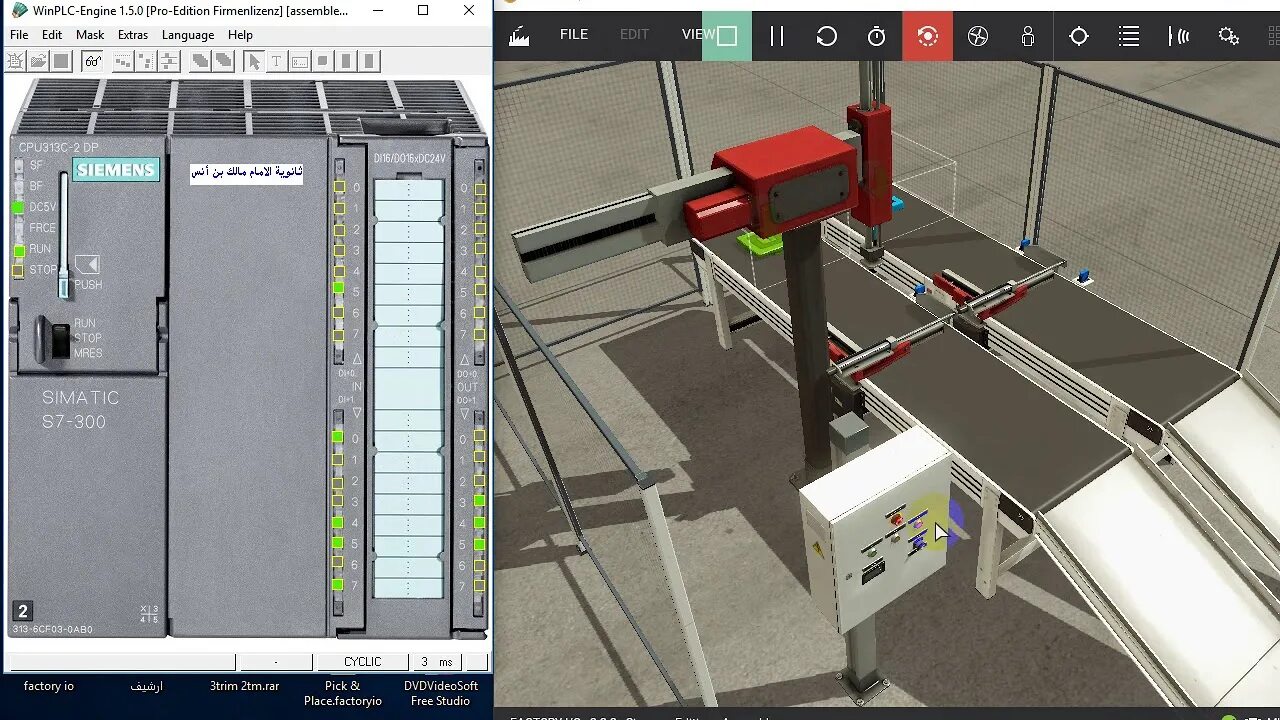Click the 3 ms cycle time status field

pyautogui.click(x=437, y=662)
